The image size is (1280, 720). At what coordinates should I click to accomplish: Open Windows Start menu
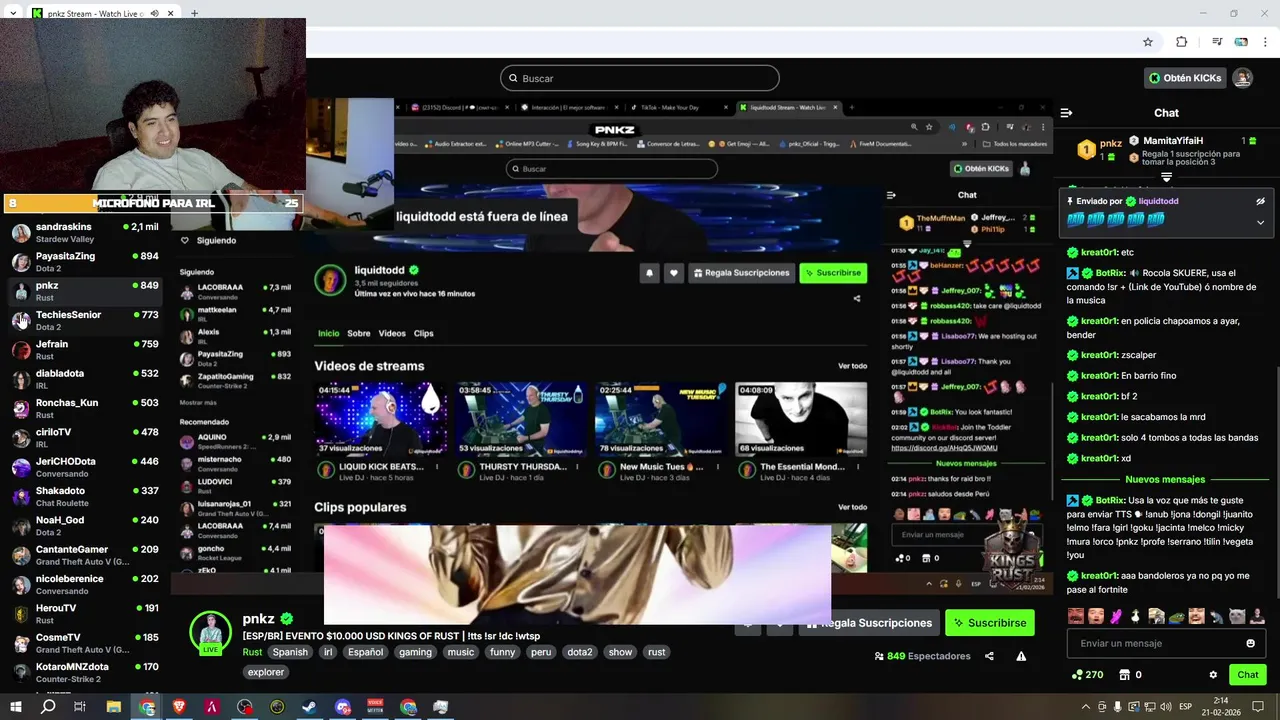(x=16, y=707)
